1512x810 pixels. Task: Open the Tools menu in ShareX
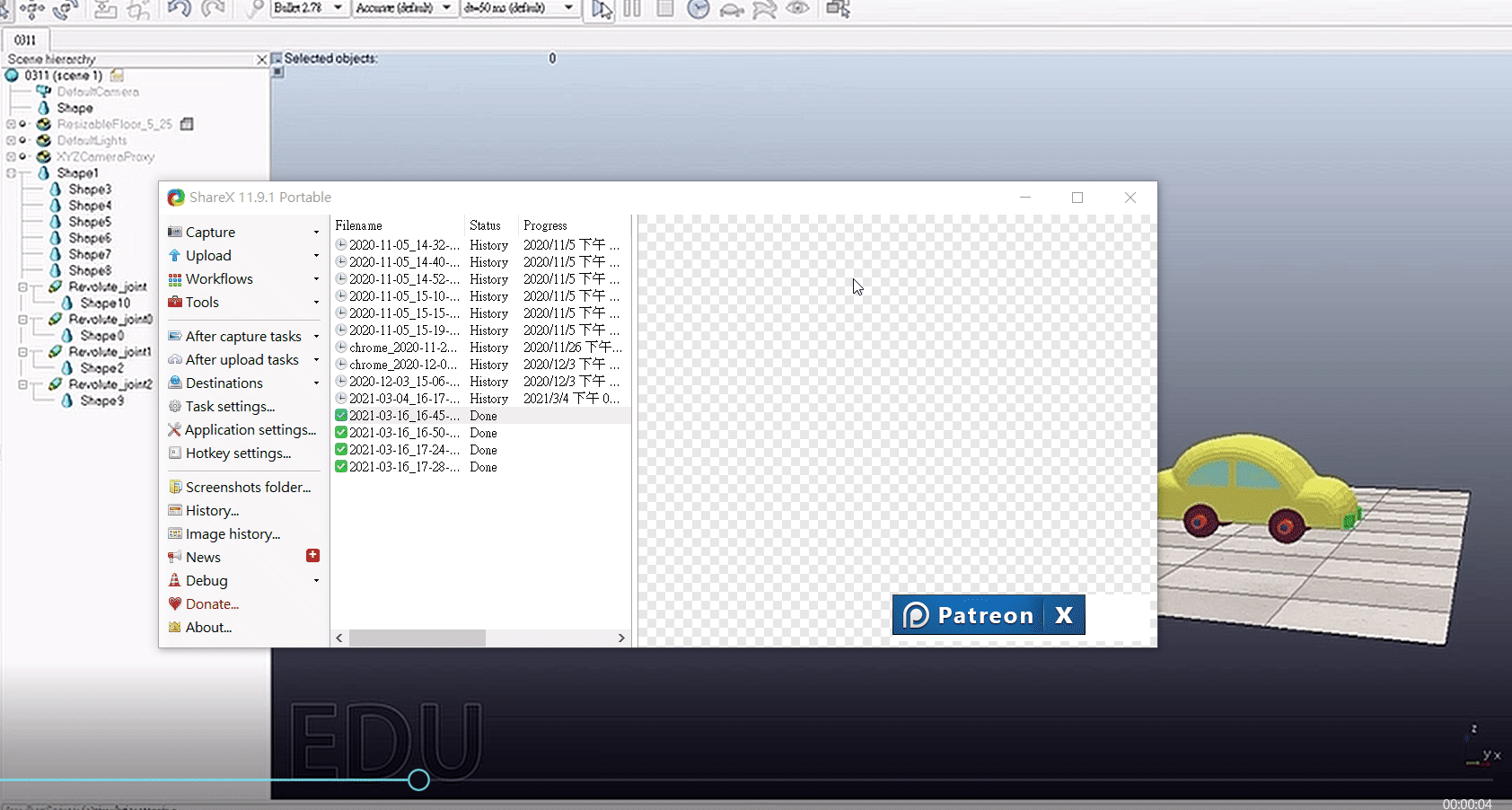243,303
